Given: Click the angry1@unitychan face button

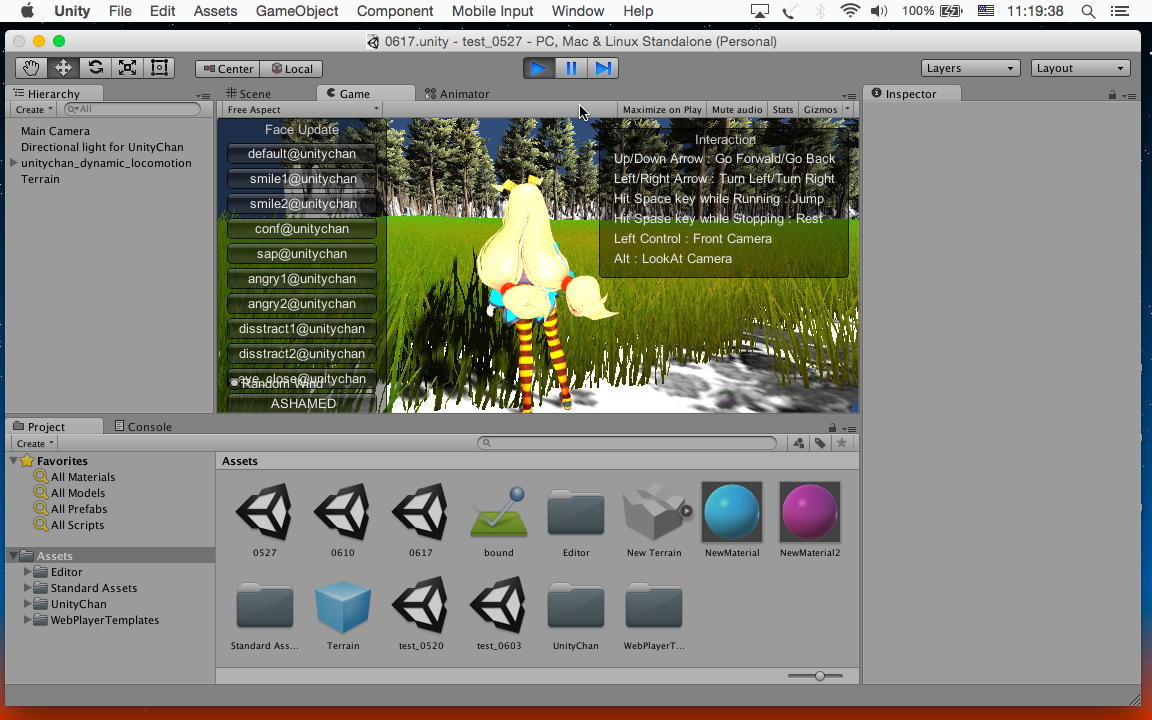Looking at the screenshot, I should tap(302, 278).
